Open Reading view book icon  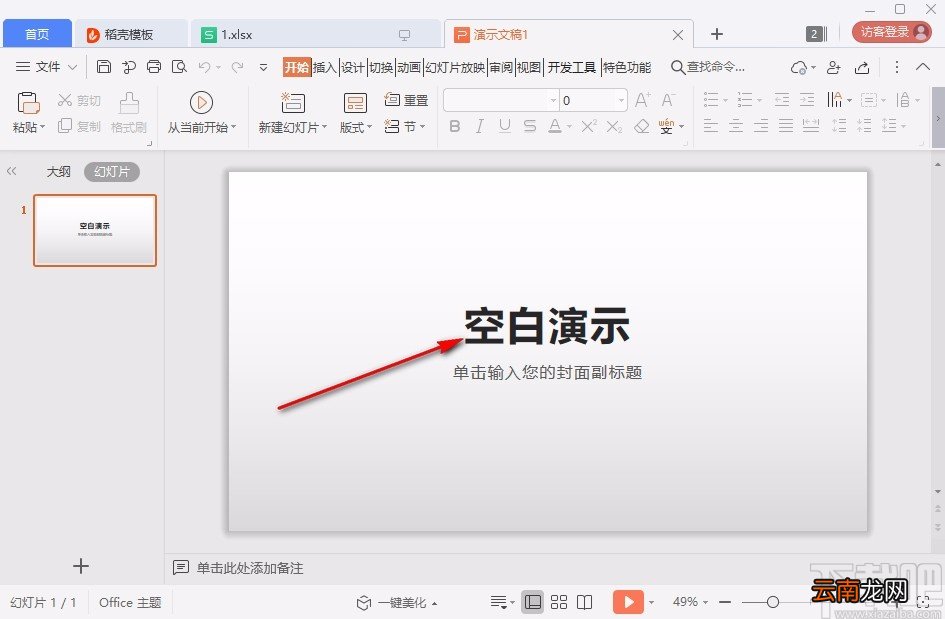pos(585,602)
